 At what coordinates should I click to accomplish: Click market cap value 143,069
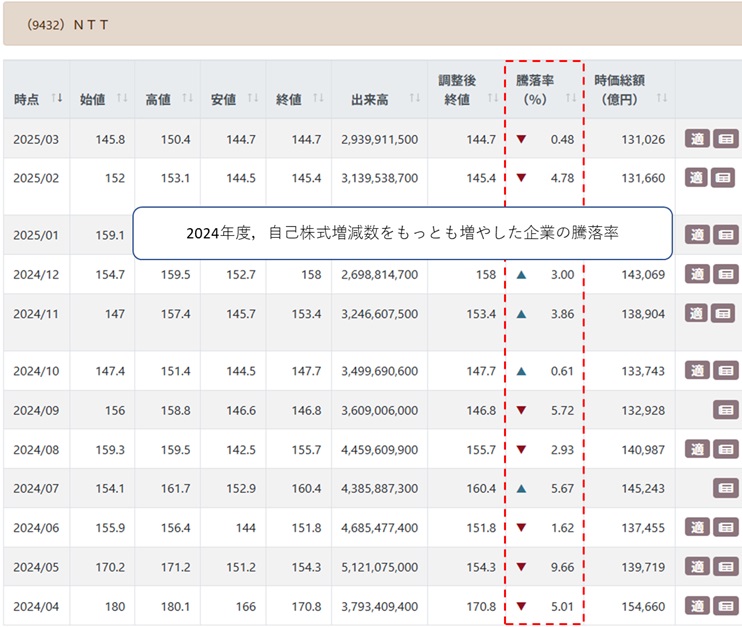[643, 274]
